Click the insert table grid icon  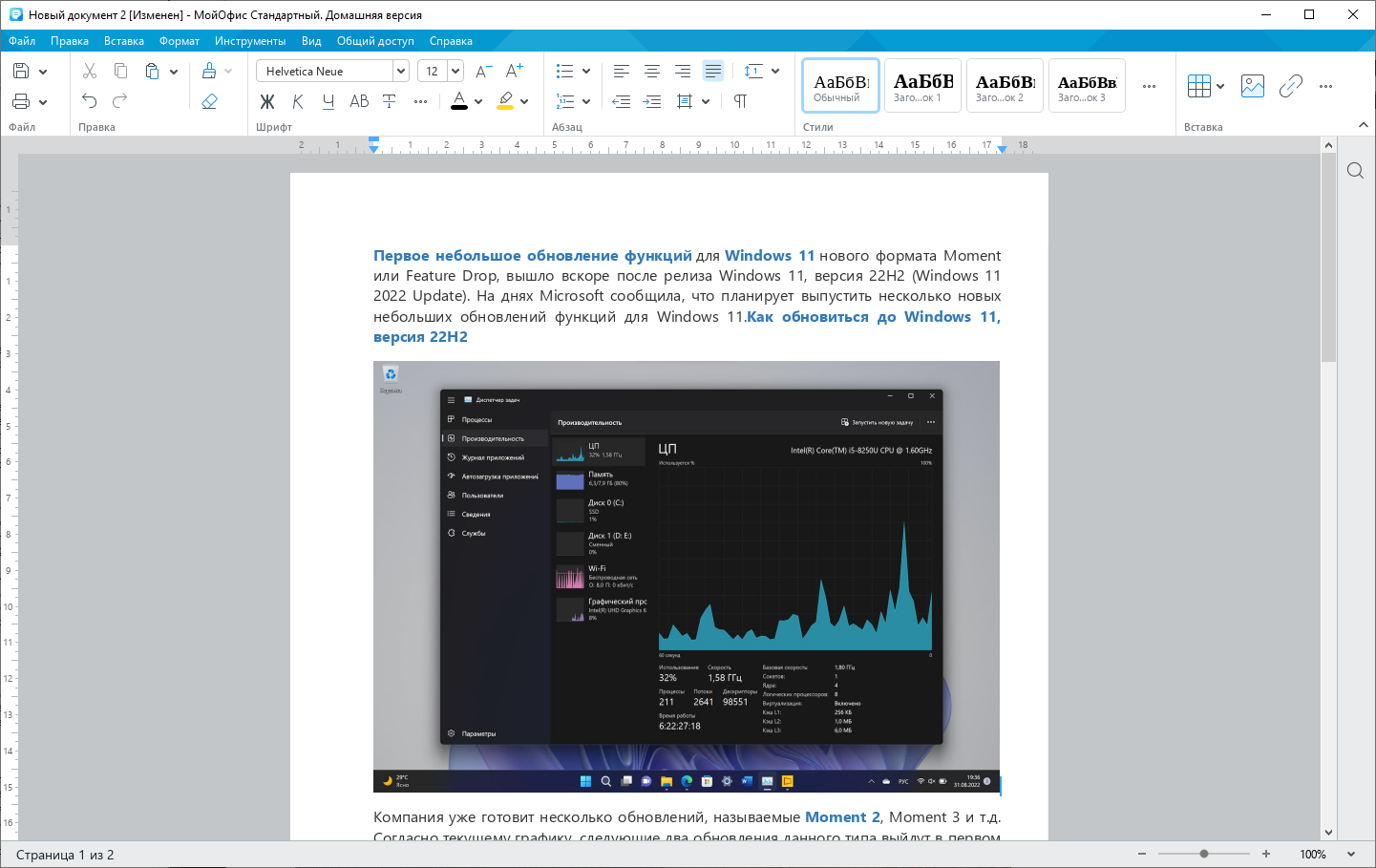(x=1199, y=86)
